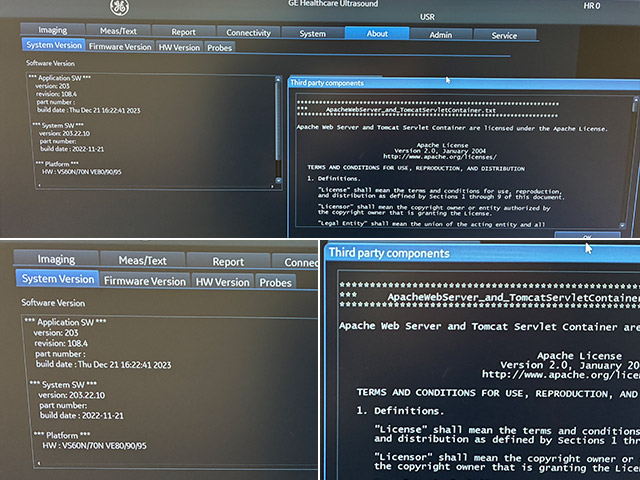Click 'version: 203.22.10' in the top photo
The height and width of the screenshot is (480, 640).
click(x=64, y=133)
